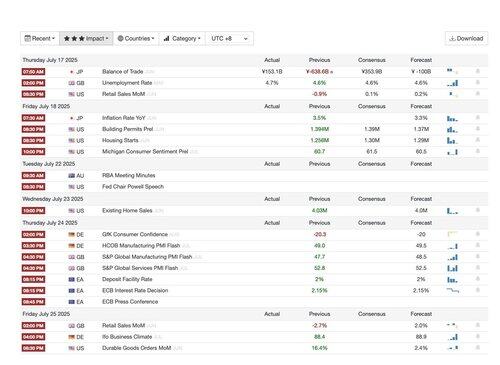The width and height of the screenshot is (500, 365).
Task: Select the US Retail Sales MoM event
Action: click(123, 94)
